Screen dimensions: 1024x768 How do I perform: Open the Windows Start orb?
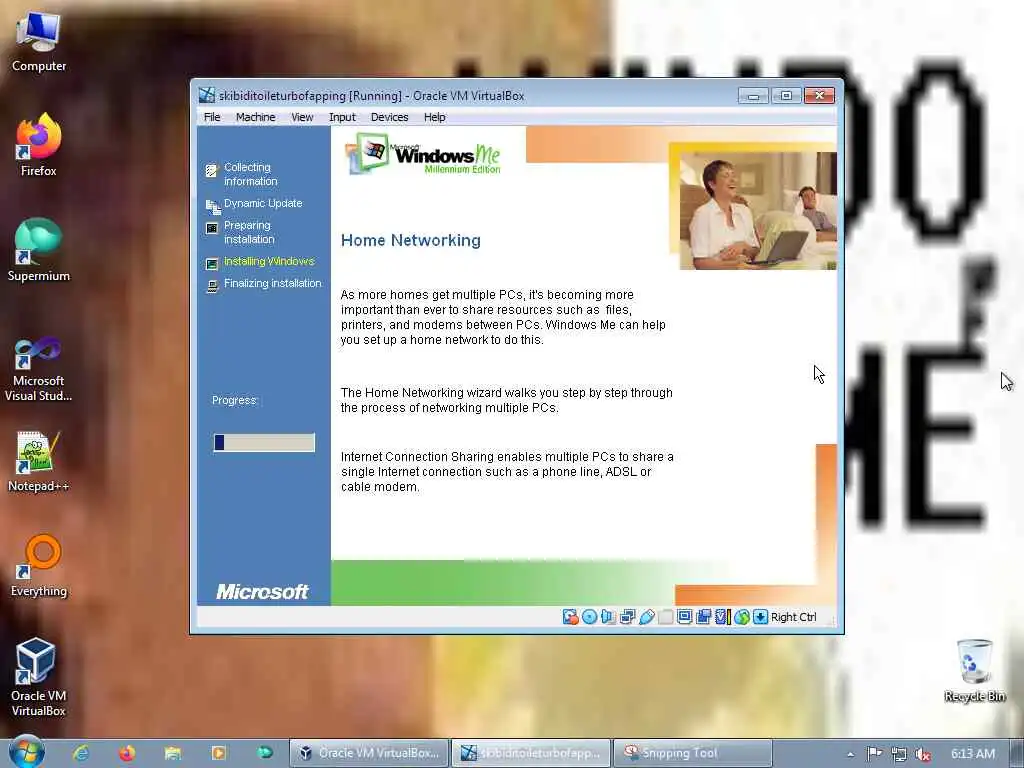(x=27, y=752)
